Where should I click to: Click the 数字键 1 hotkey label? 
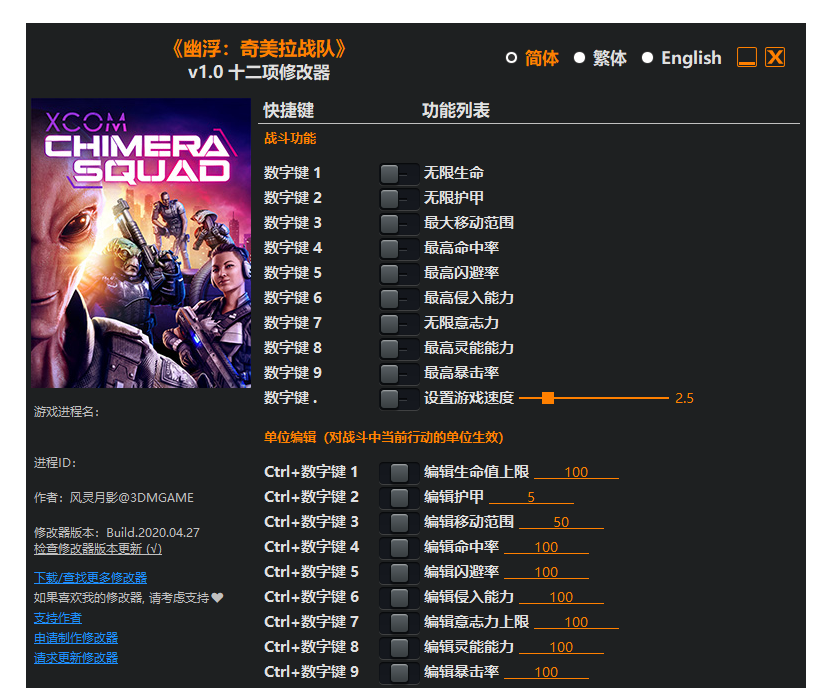click(x=292, y=173)
